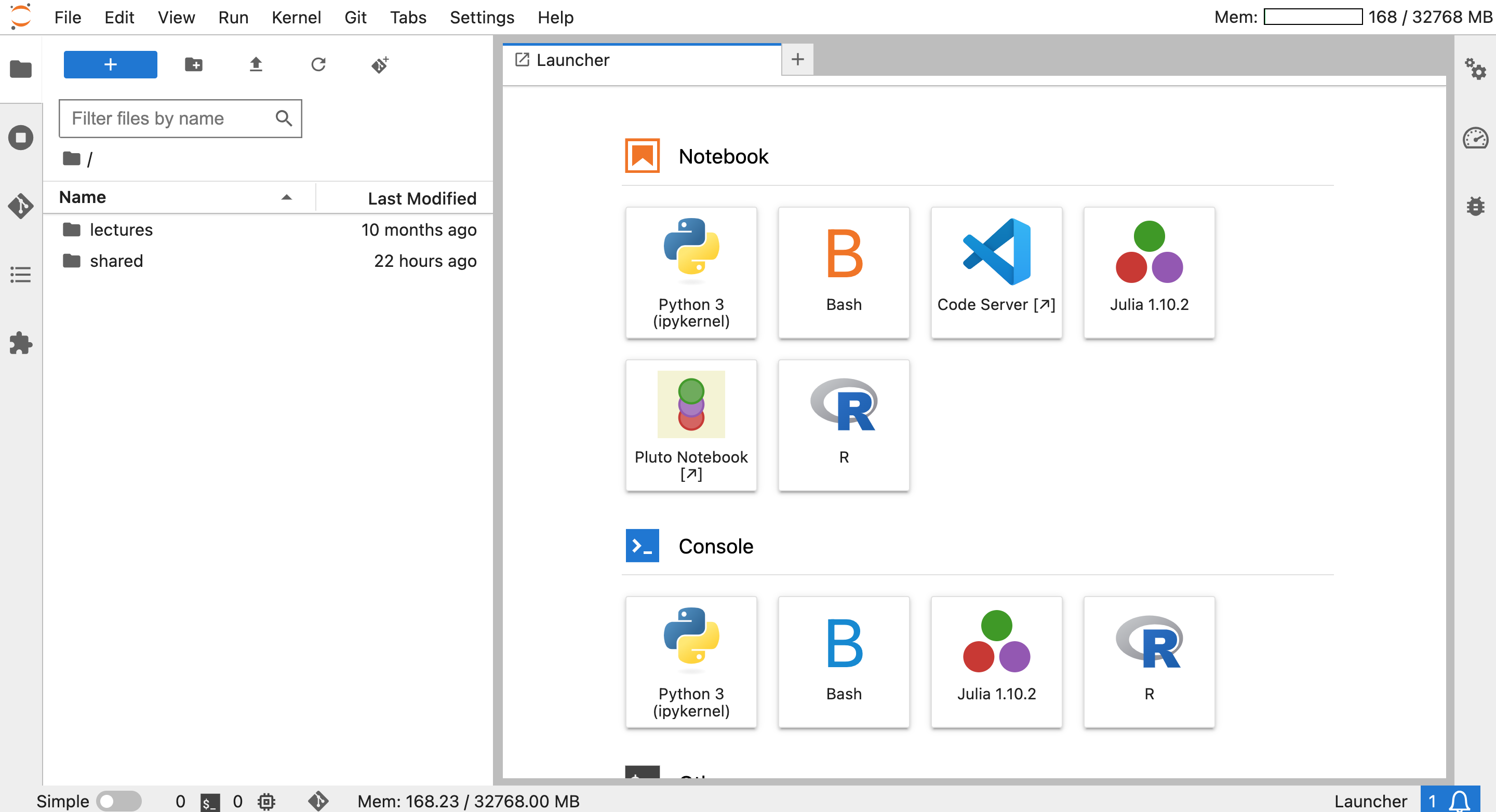Launch a Julia 1.10.2 console
This screenshot has height=812, width=1496.
pyautogui.click(x=996, y=661)
